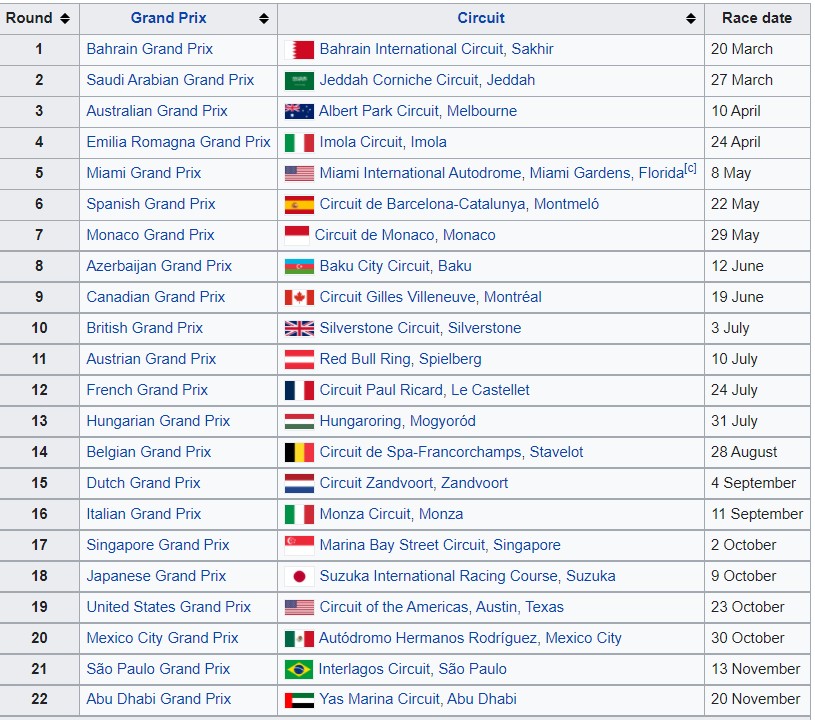Select the '13 November' race date cell
The image size is (815, 720).
757,669
